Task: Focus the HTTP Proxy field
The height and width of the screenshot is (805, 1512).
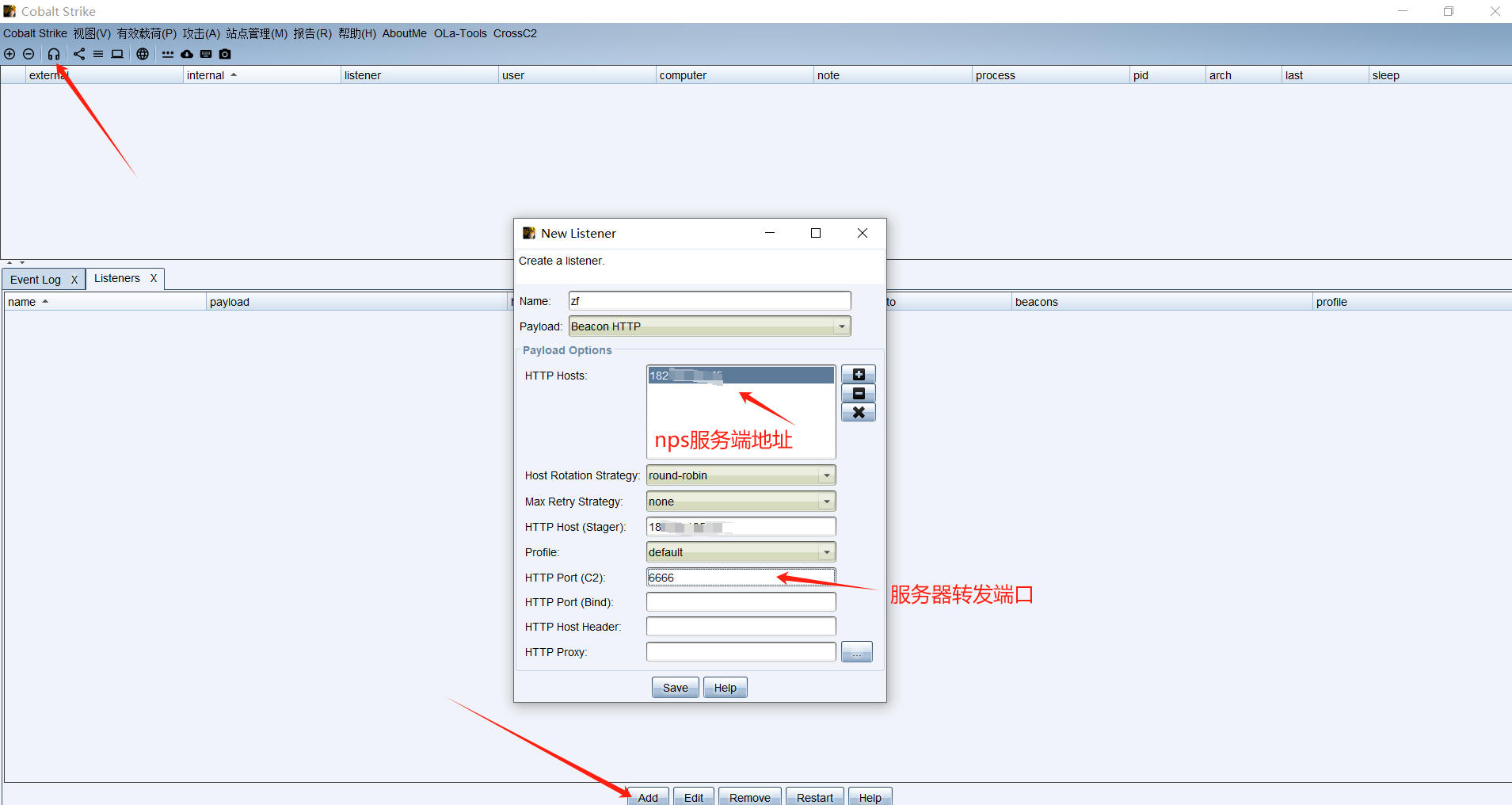Action: click(x=741, y=652)
